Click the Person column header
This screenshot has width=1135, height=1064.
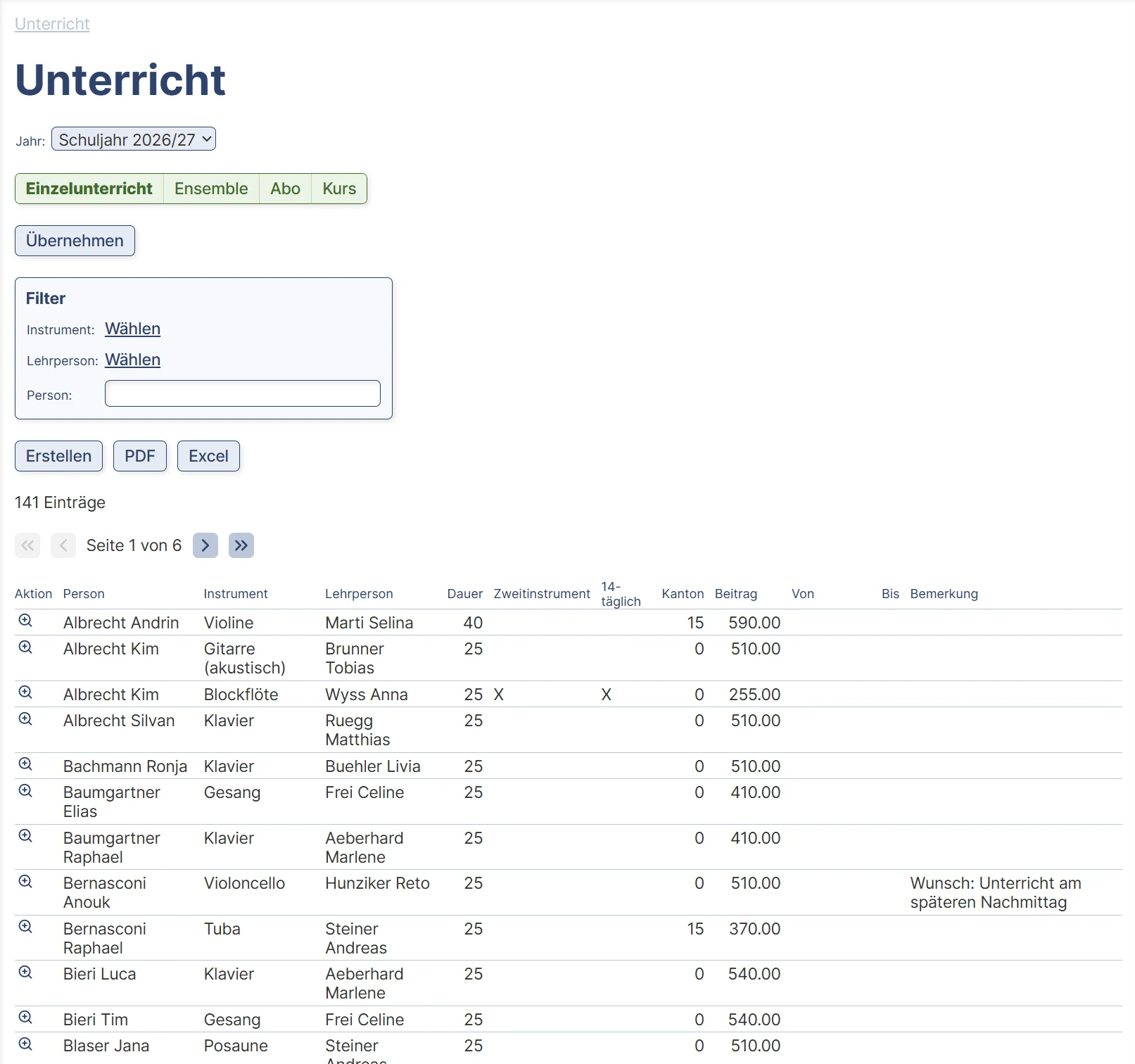84,594
